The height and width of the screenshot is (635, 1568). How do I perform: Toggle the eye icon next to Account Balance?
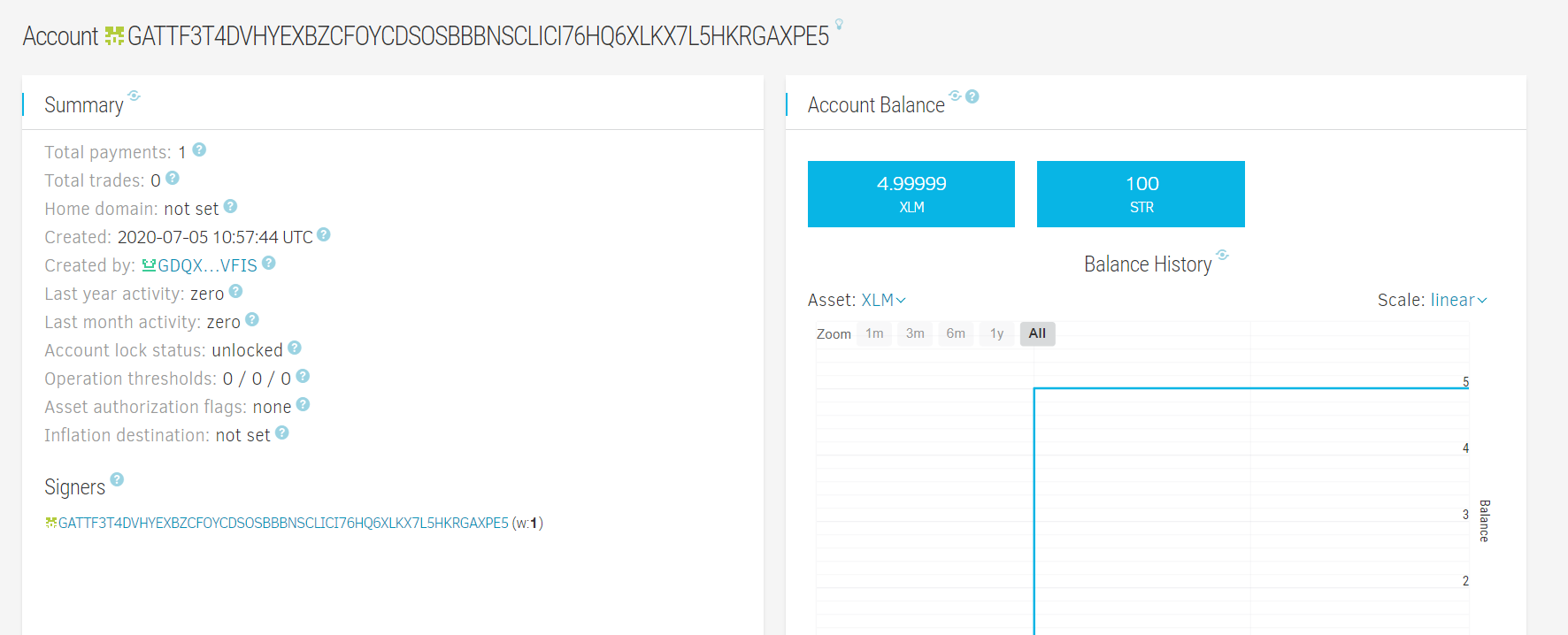pos(955,96)
